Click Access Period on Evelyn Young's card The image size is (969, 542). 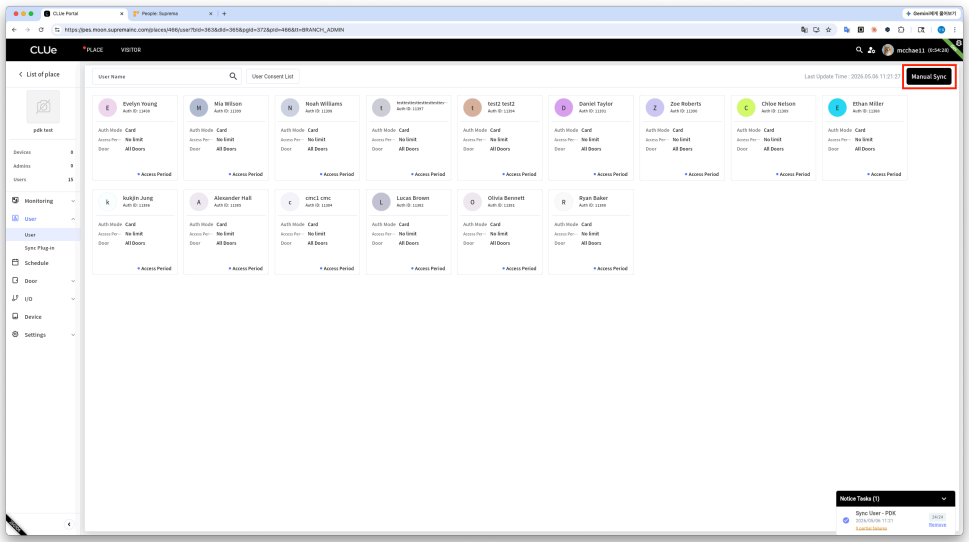pyautogui.click(x=154, y=174)
